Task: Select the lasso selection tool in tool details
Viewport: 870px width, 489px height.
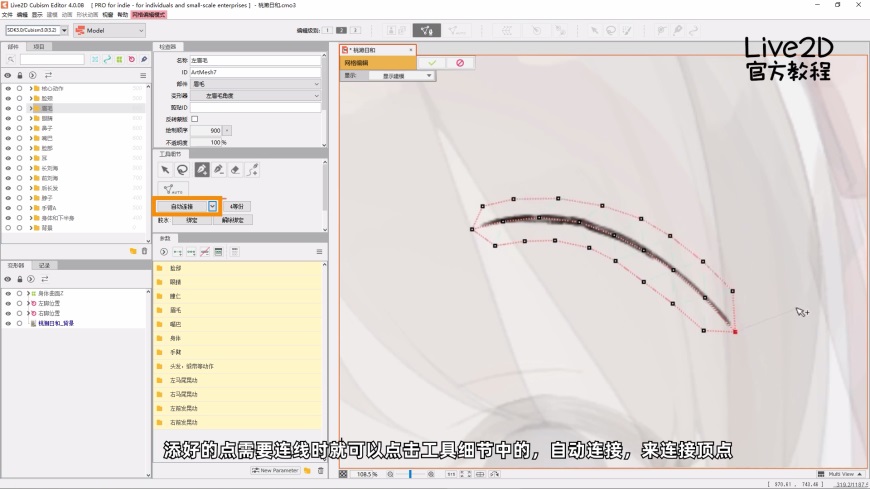Action: 183,170
